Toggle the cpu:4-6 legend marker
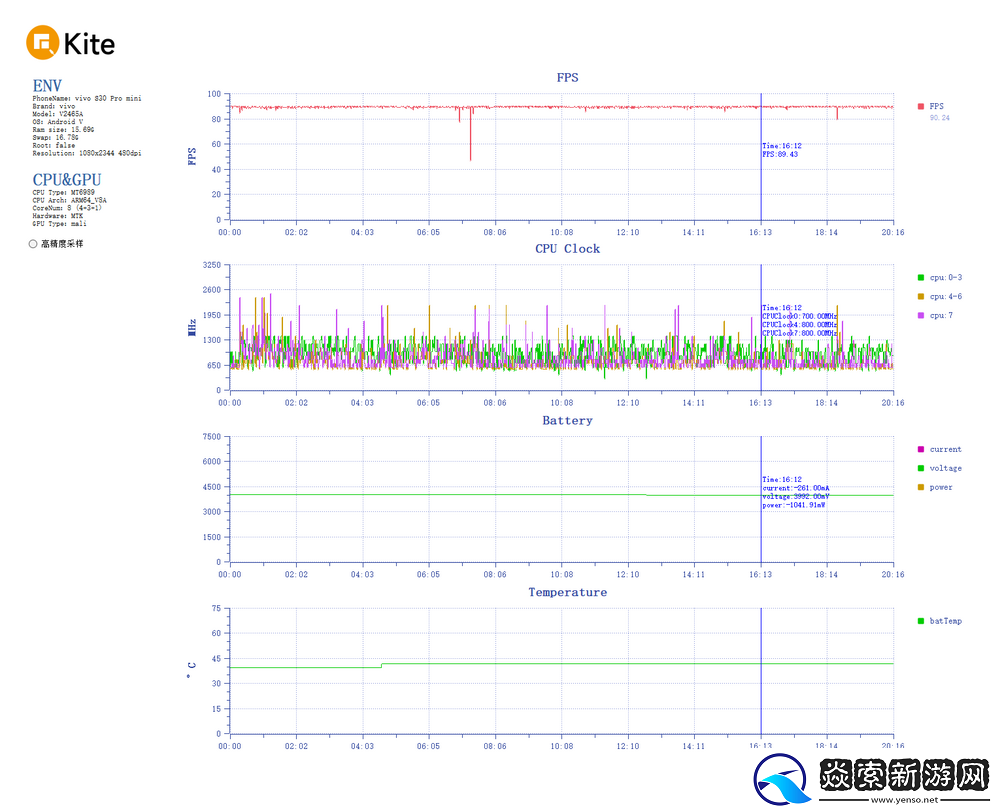Viewport: 1000px width, 811px height. [x=921, y=296]
